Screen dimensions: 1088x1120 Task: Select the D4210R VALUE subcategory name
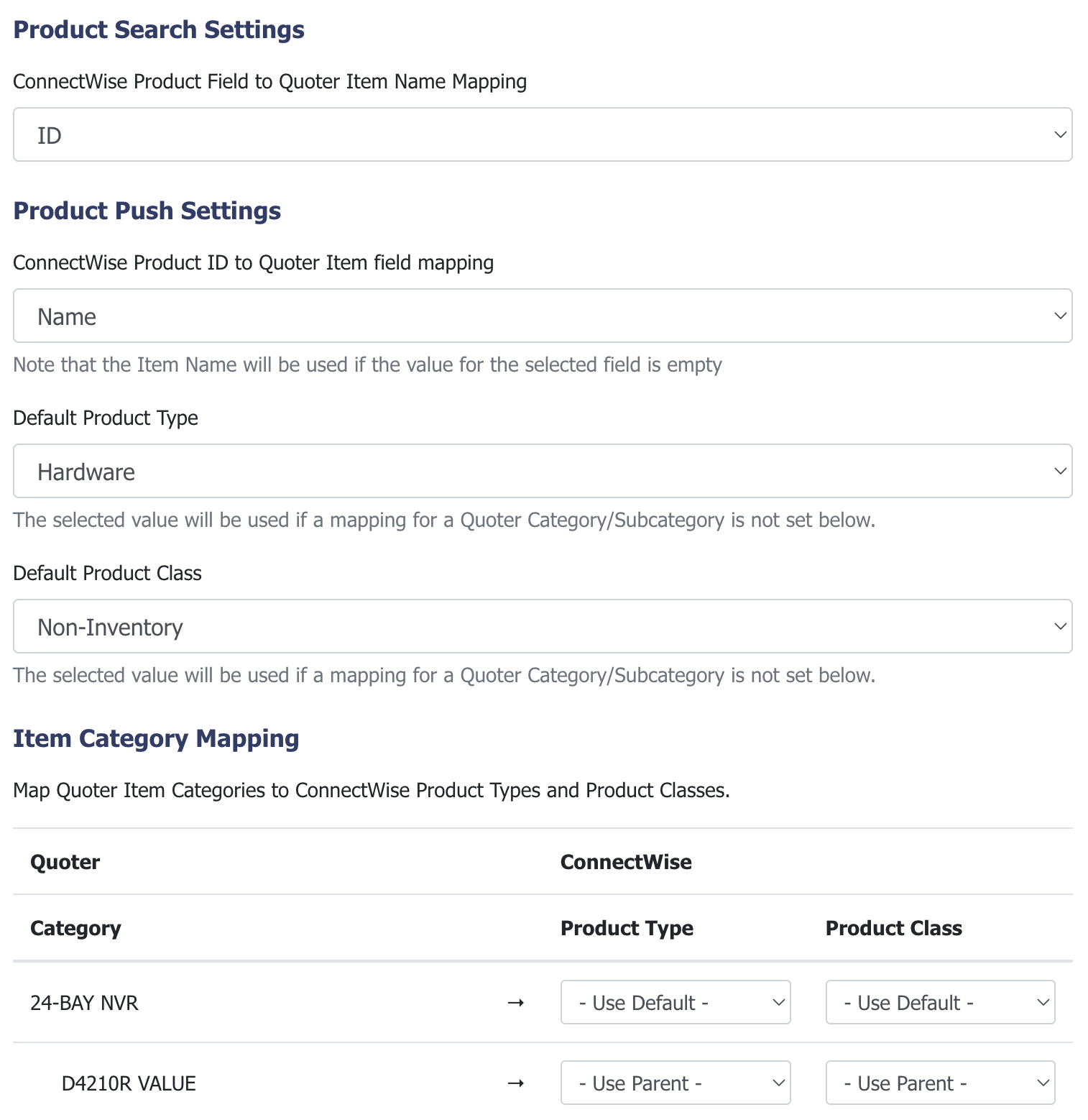click(129, 1083)
